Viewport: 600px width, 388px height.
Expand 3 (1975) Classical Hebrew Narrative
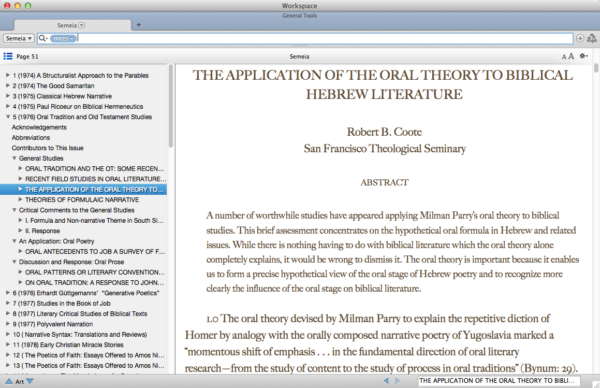(x=8, y=96)
